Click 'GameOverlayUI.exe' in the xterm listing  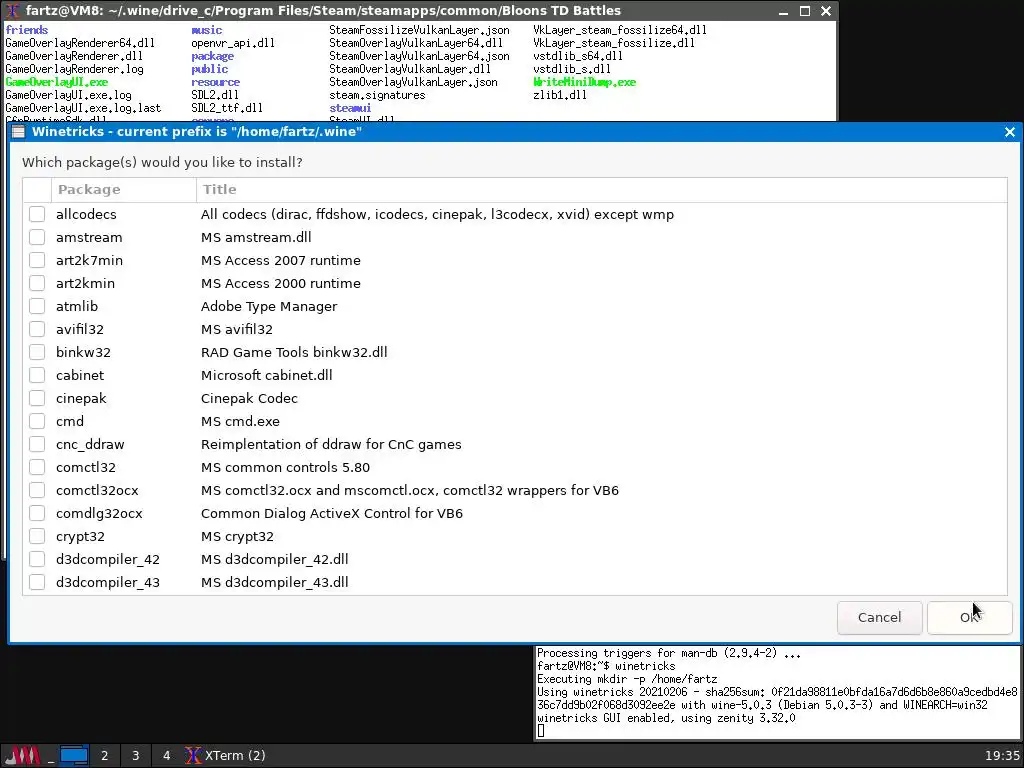(x=57, y=82)
